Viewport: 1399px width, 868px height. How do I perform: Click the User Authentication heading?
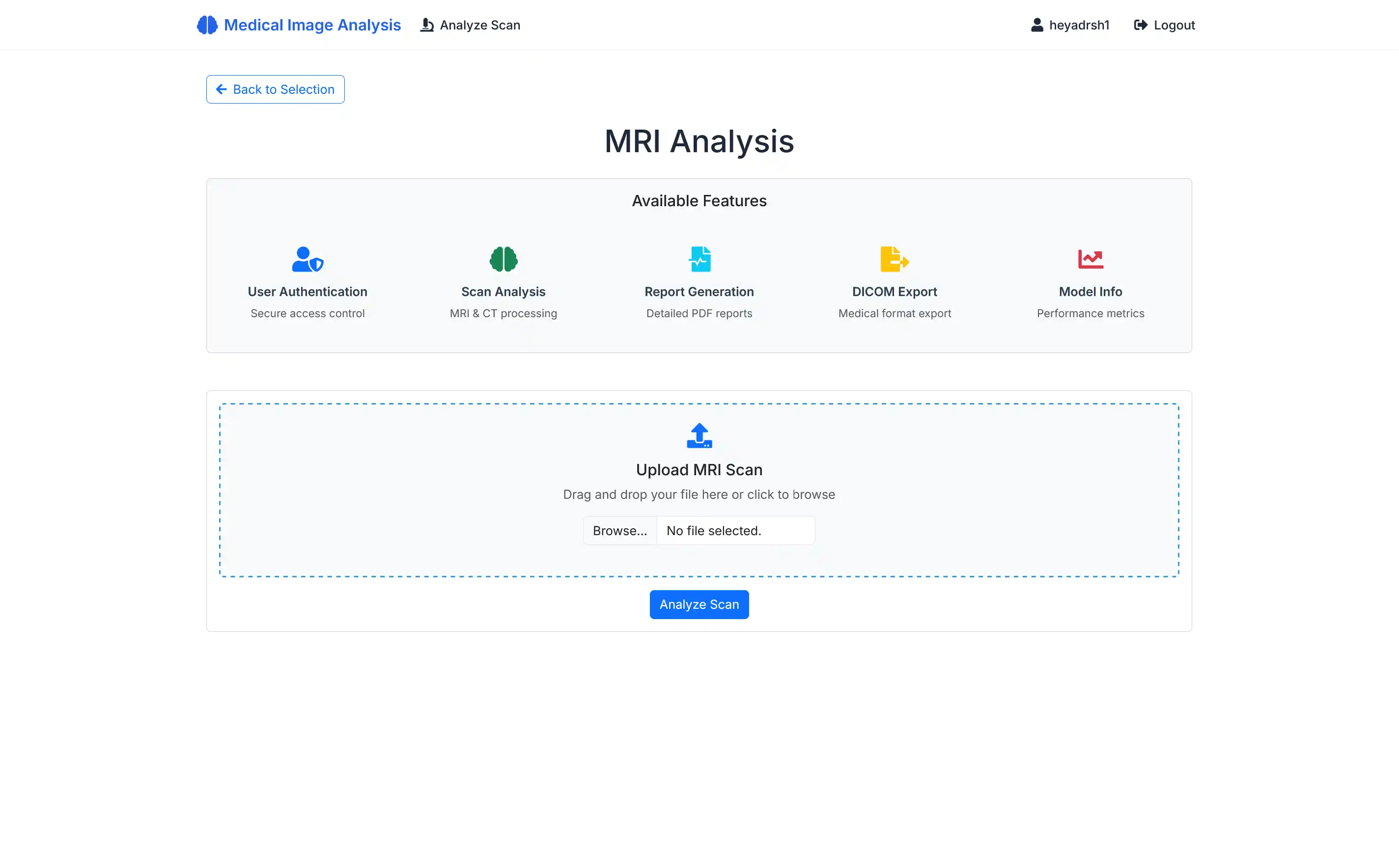tap(307, 292)
